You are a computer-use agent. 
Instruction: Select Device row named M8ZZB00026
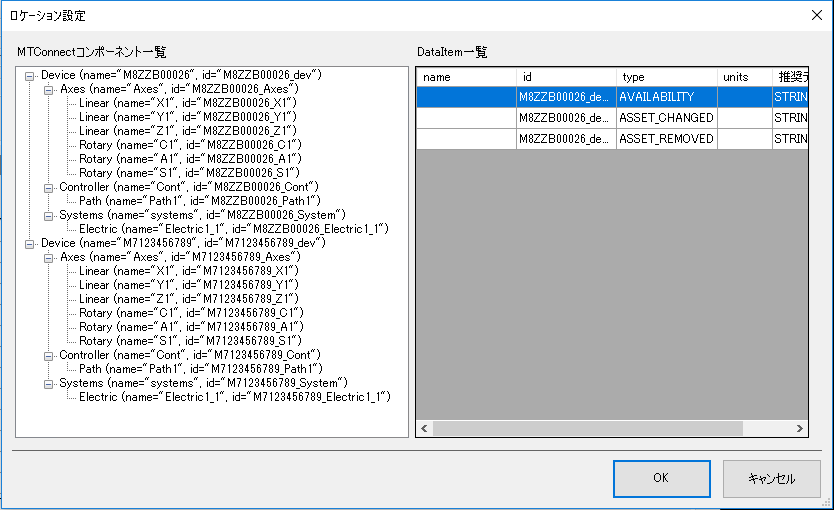(x=181, y=75)
